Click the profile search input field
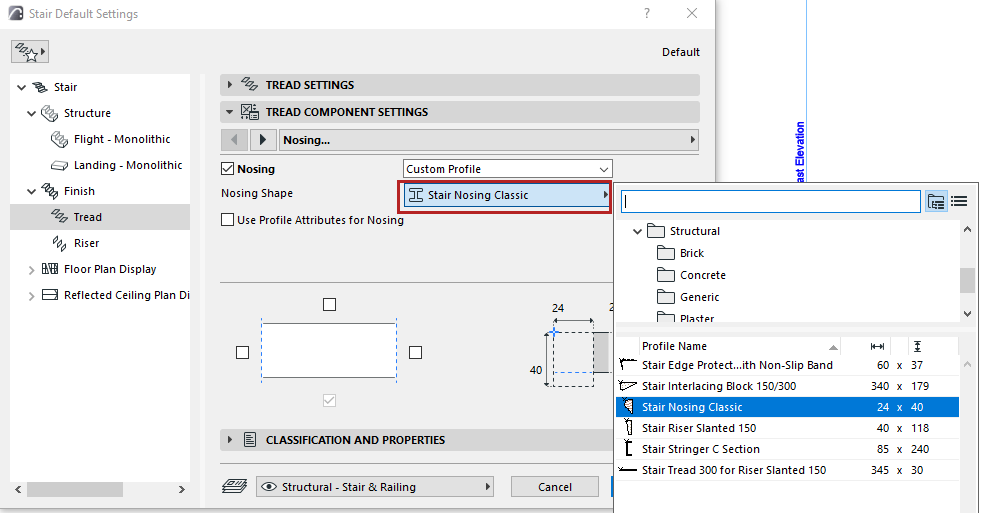 pyautogui.click(x=770, y=202)
